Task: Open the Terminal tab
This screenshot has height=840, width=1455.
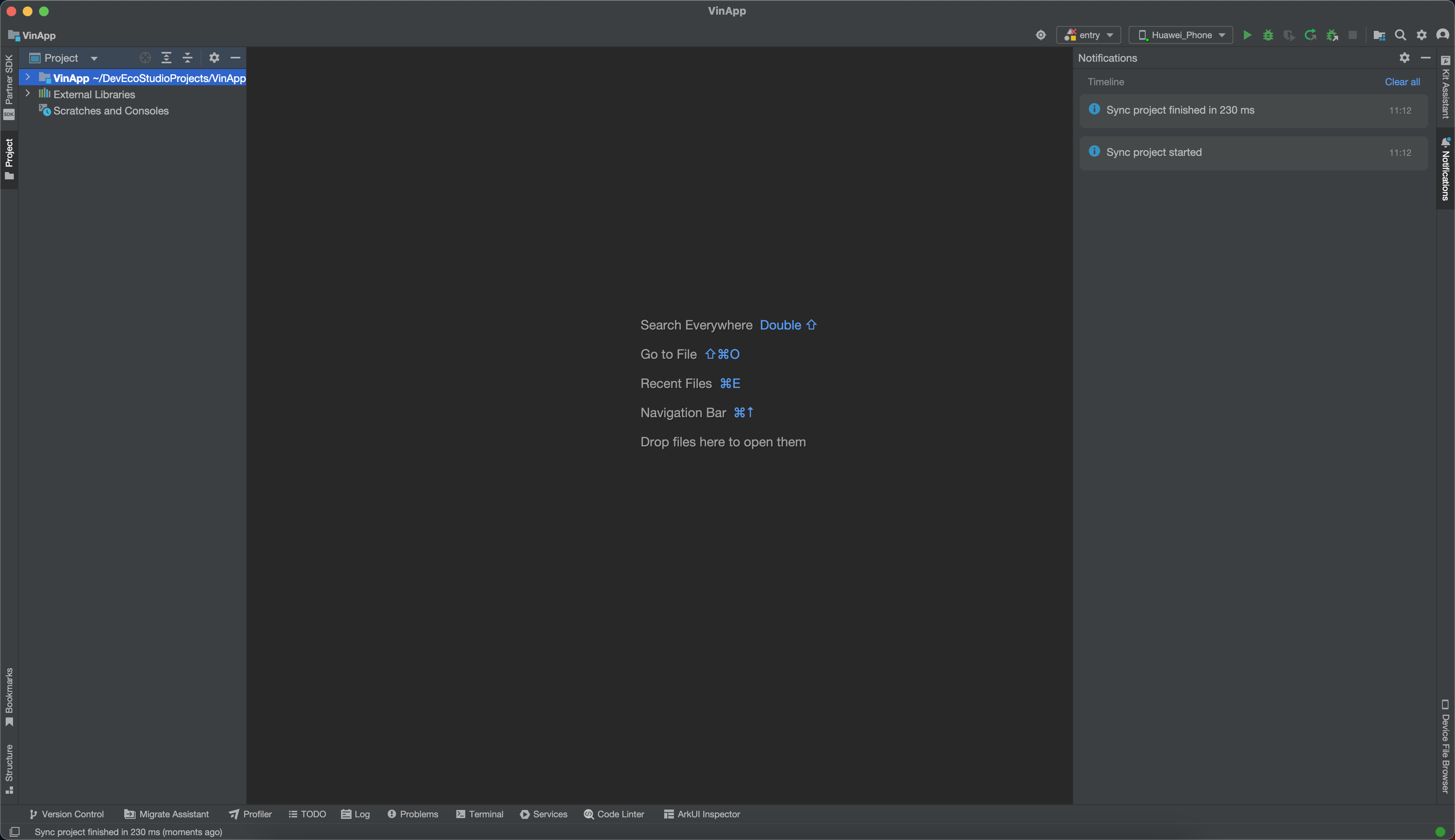Action: 479,814
